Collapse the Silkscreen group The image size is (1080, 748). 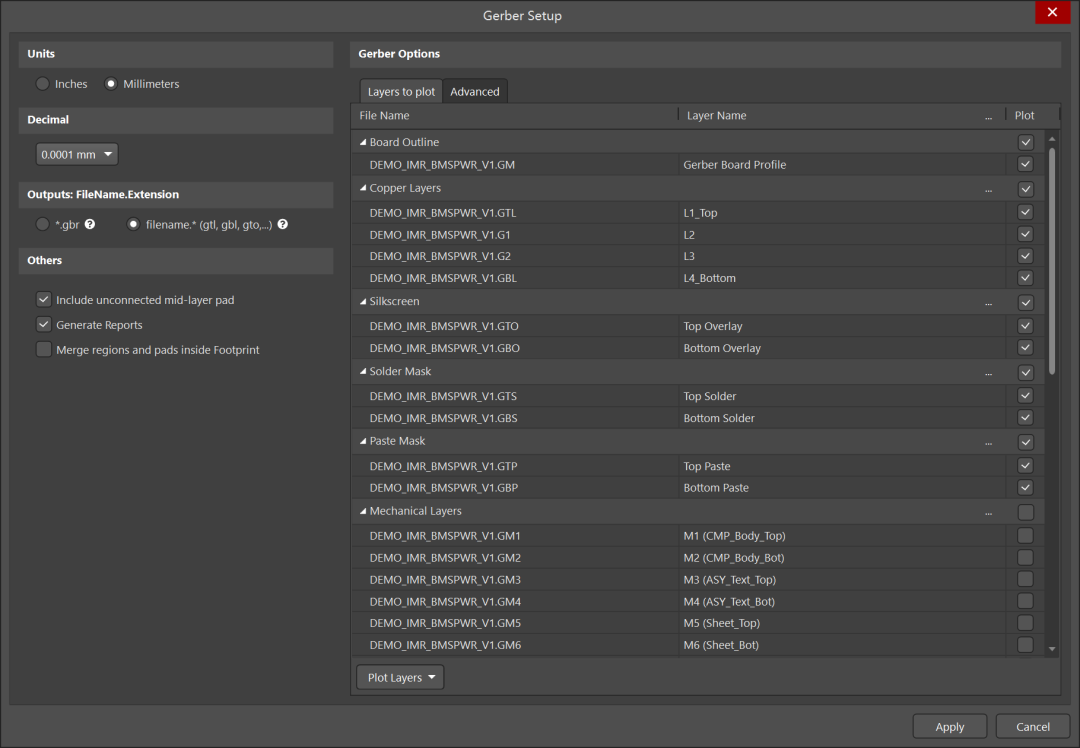click(x=363, y=301)
